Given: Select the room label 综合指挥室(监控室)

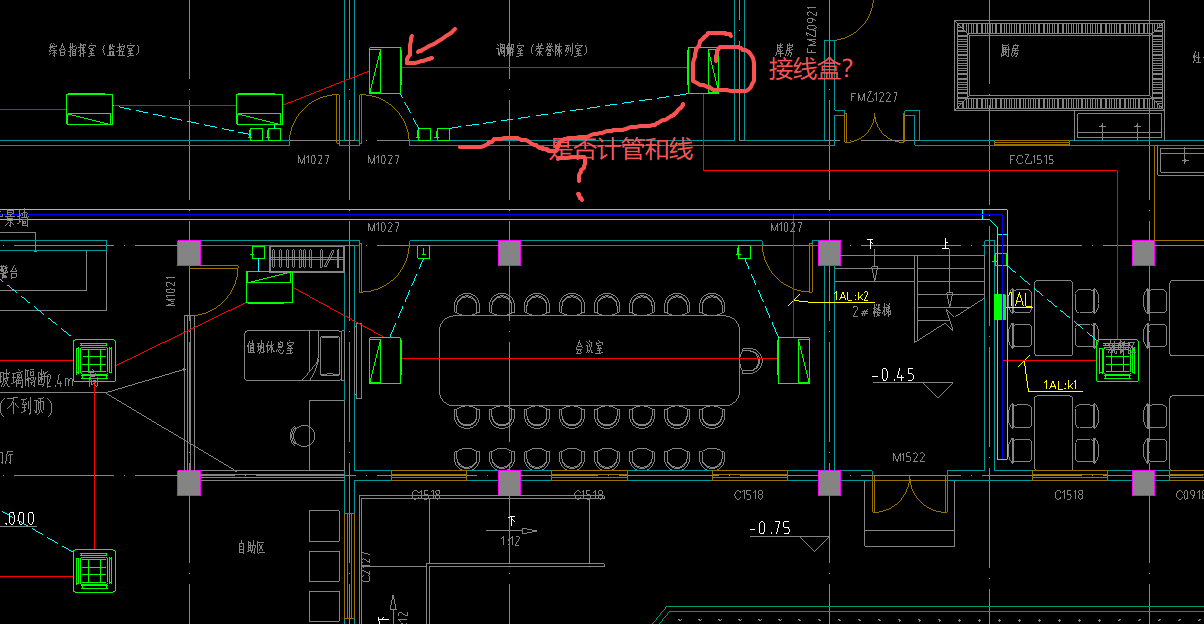Looking at the screenshot, I should (97, 48).
